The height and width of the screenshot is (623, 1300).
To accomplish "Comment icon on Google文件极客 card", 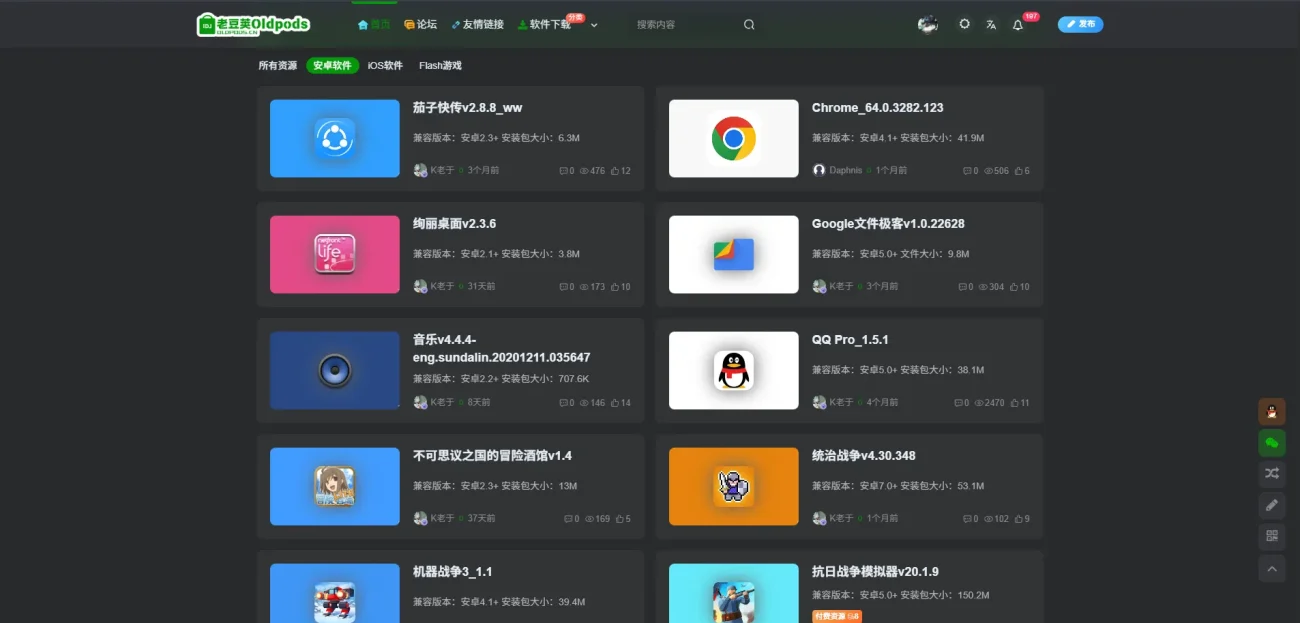I will point(962,287).
